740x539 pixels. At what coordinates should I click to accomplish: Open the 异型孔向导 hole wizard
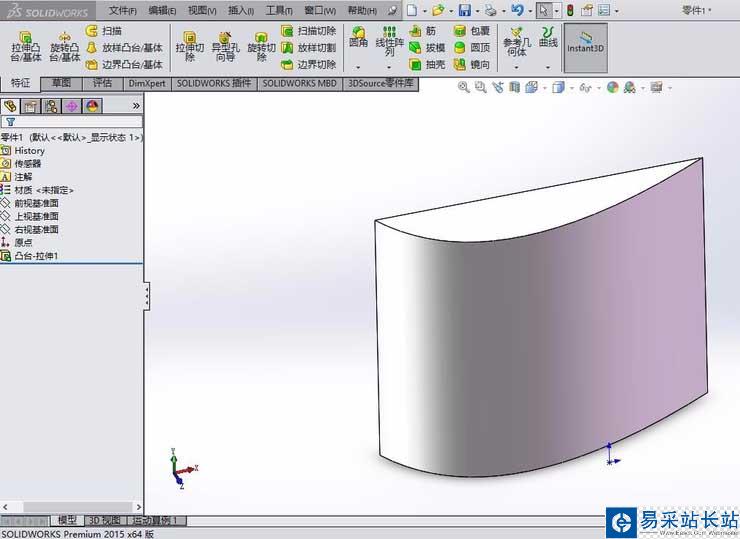226,47
